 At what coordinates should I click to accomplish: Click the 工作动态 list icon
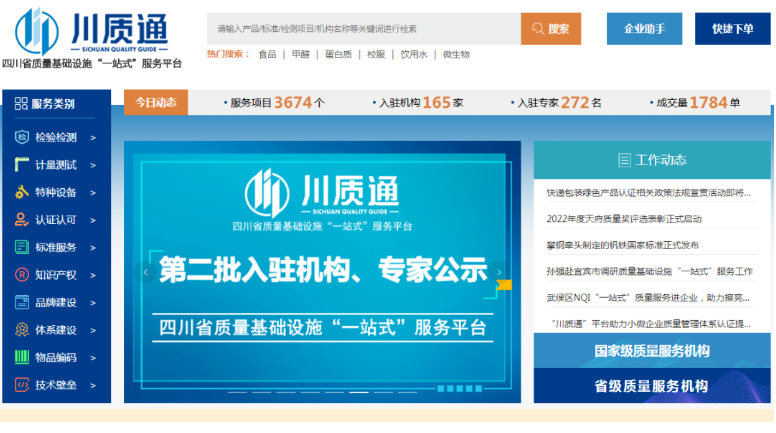pyautogui.click(x=624, y=160)
